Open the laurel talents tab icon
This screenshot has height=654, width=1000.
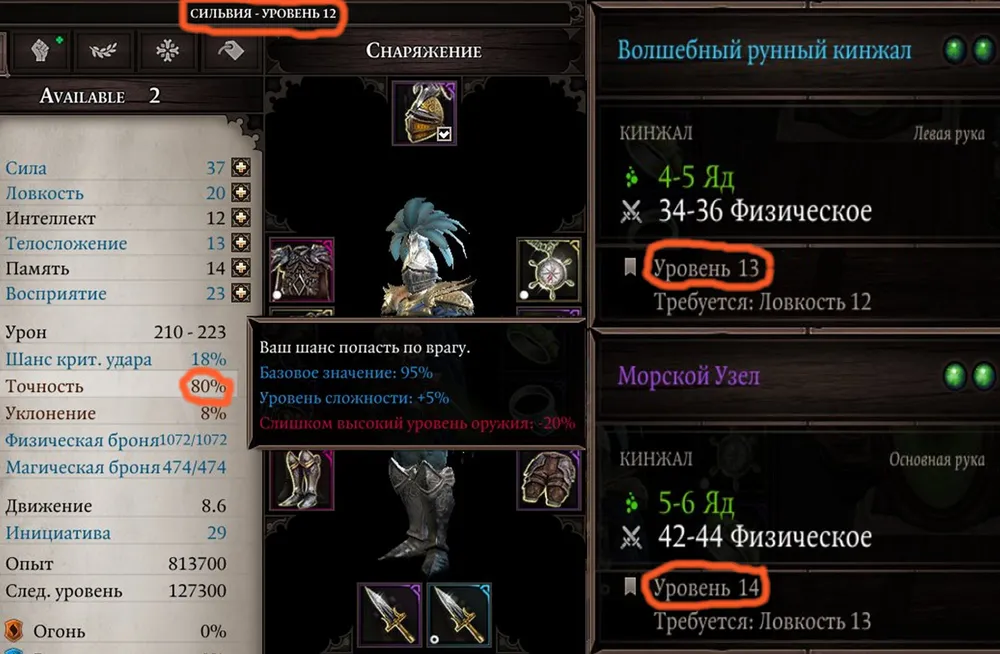click(x=103, y=50)
